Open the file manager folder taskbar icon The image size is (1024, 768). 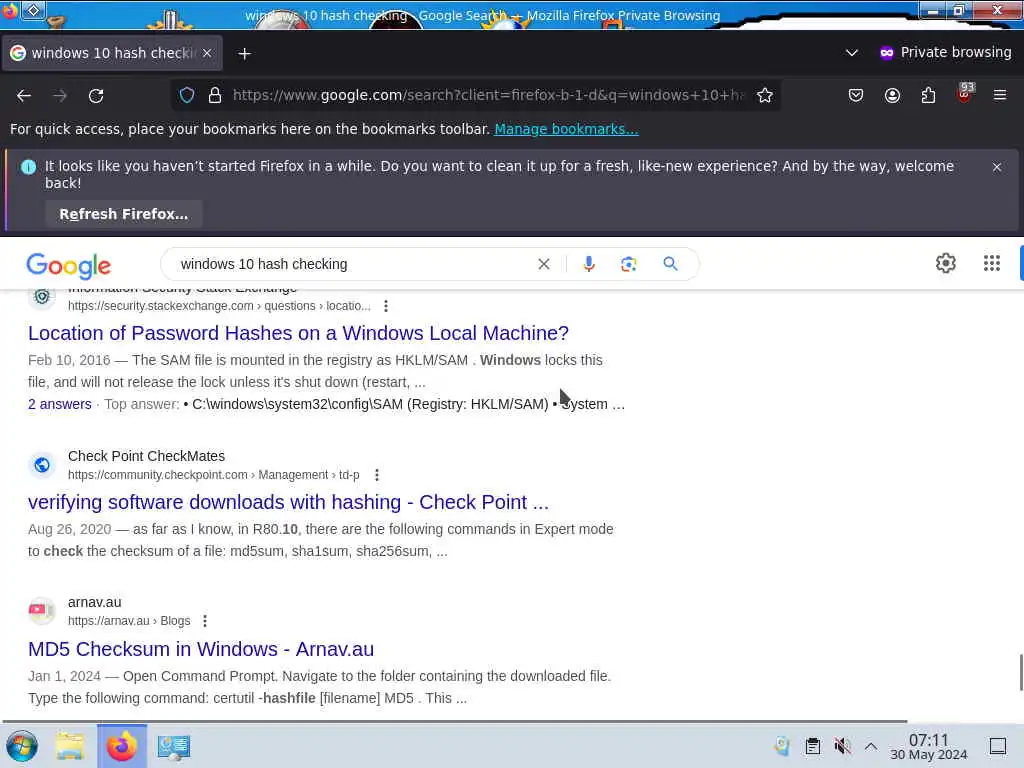pos(69,746)
